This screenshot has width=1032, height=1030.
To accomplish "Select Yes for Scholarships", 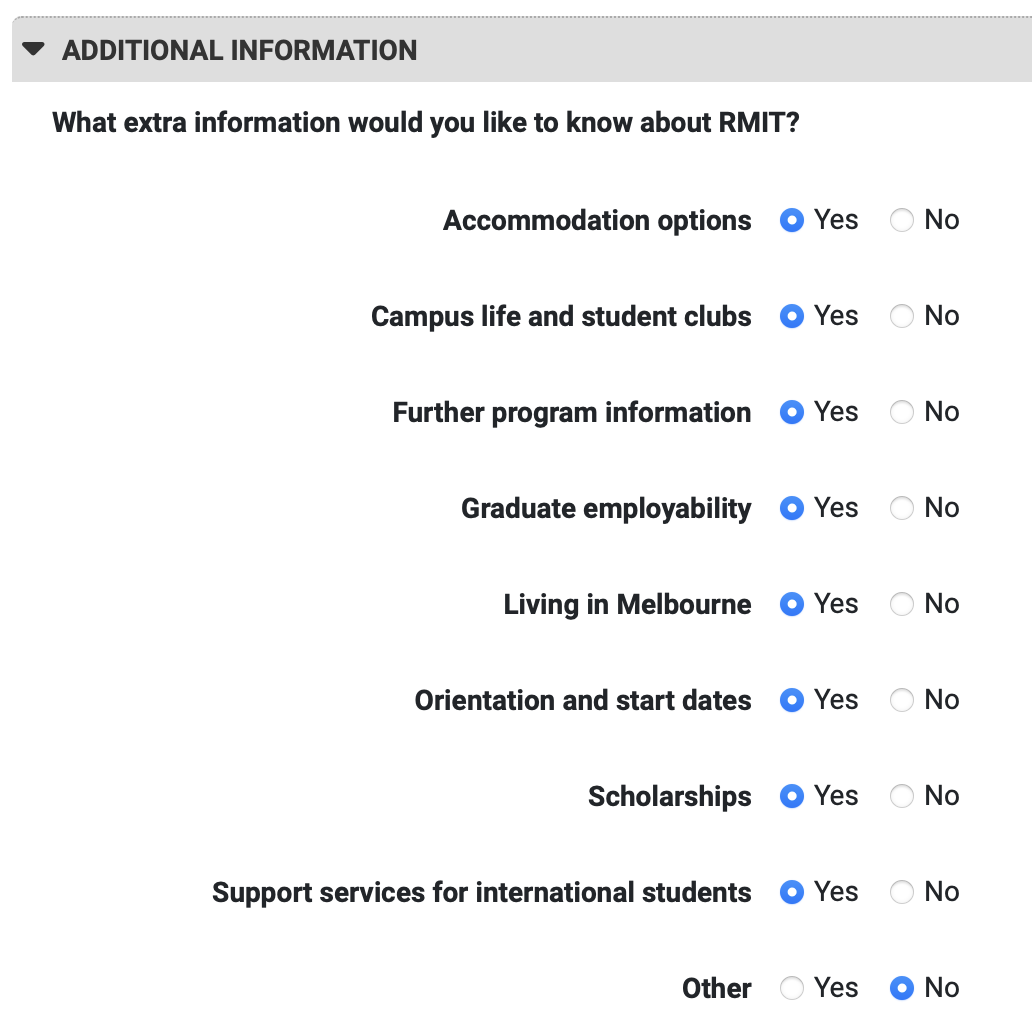I will [792, 796].
